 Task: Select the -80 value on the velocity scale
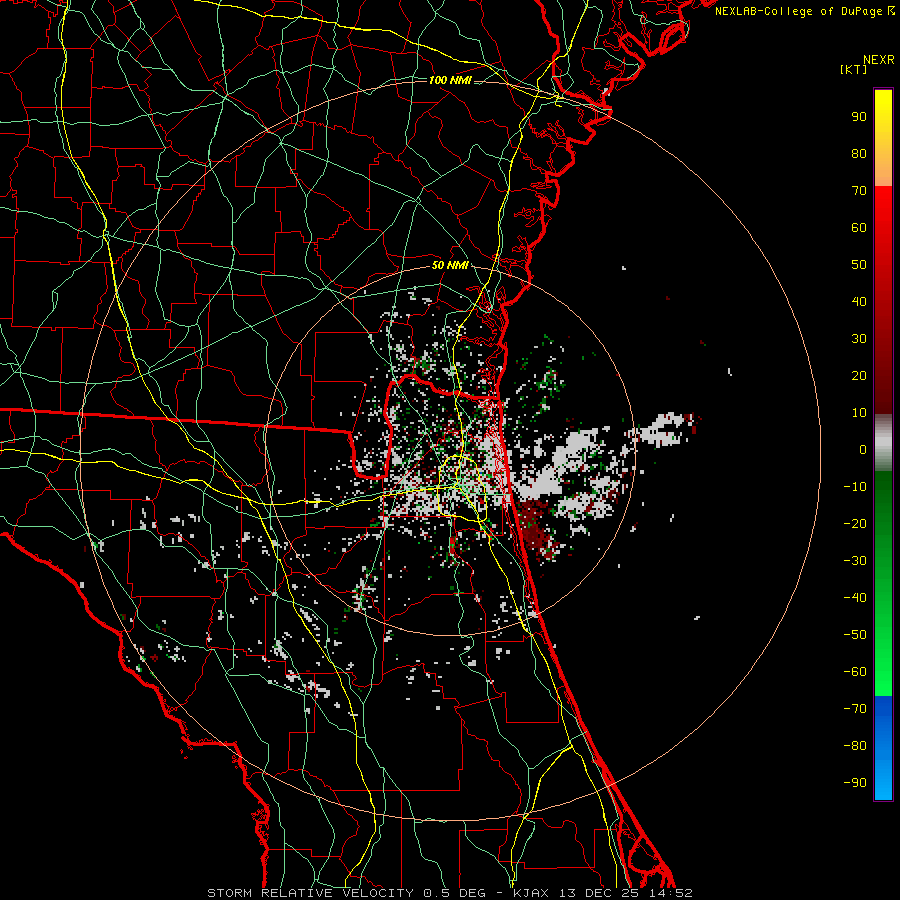pos(855,746)
